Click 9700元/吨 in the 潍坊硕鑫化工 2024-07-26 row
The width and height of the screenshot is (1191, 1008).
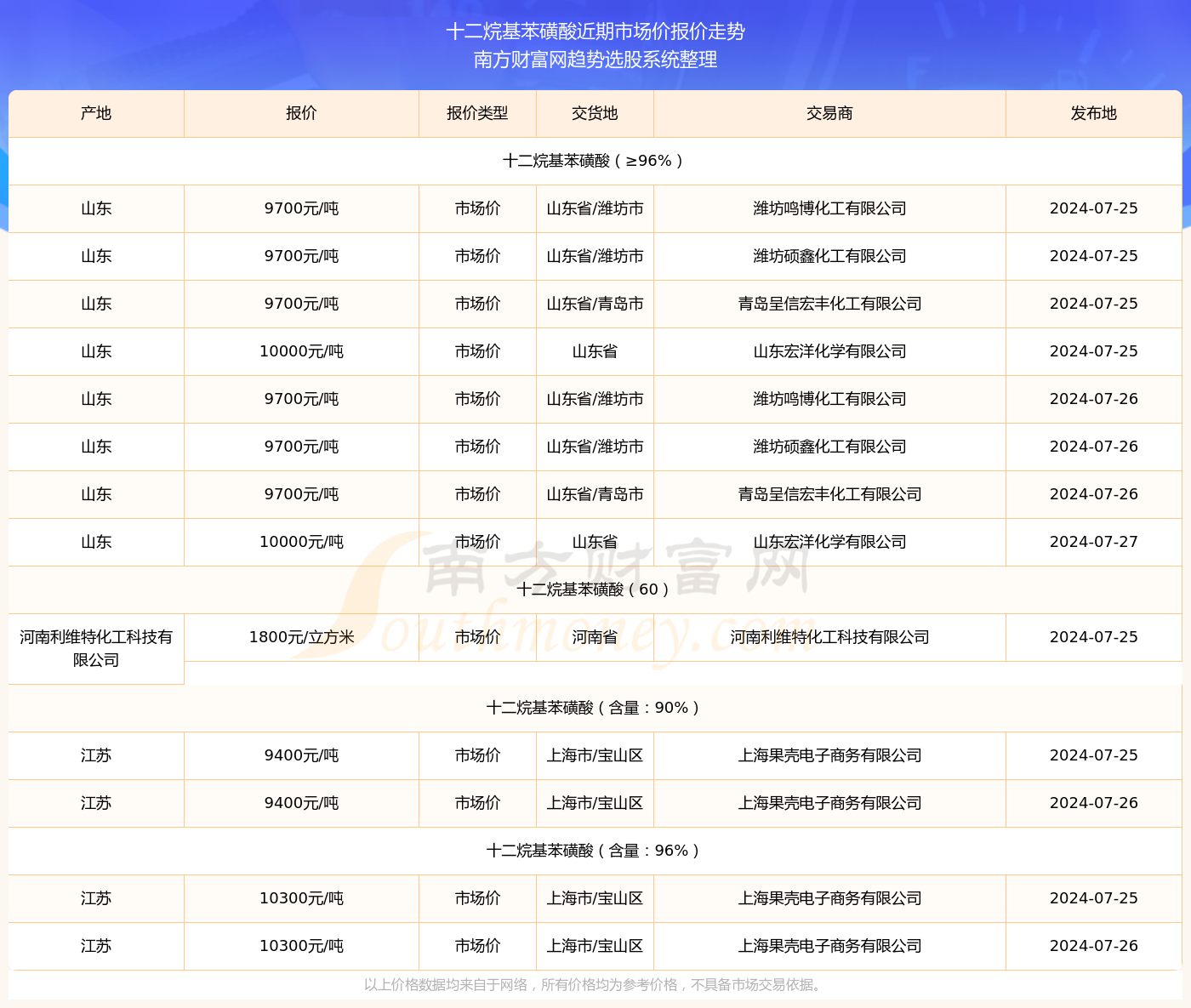click(301, 447)
